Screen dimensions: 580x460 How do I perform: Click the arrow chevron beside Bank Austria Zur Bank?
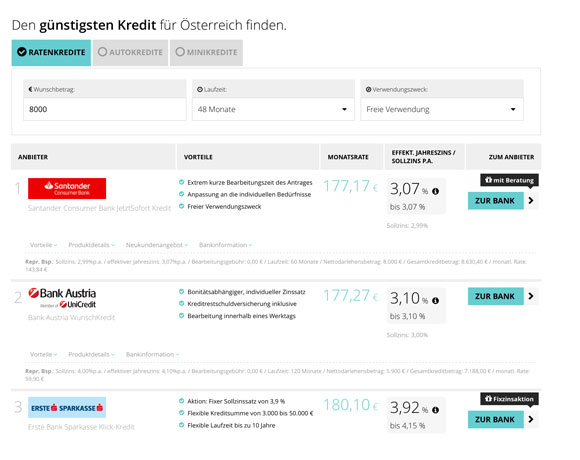pyautogui.click(x=531, y=296)
